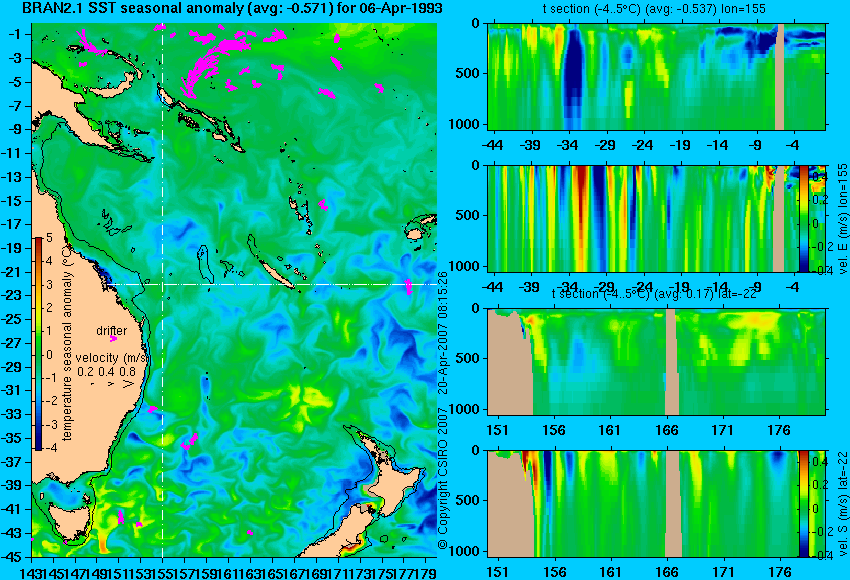This screenshot has width=850, height=580.
Task: Click the white dashed horizontal line at latitude -22
Action: point(271,284)
